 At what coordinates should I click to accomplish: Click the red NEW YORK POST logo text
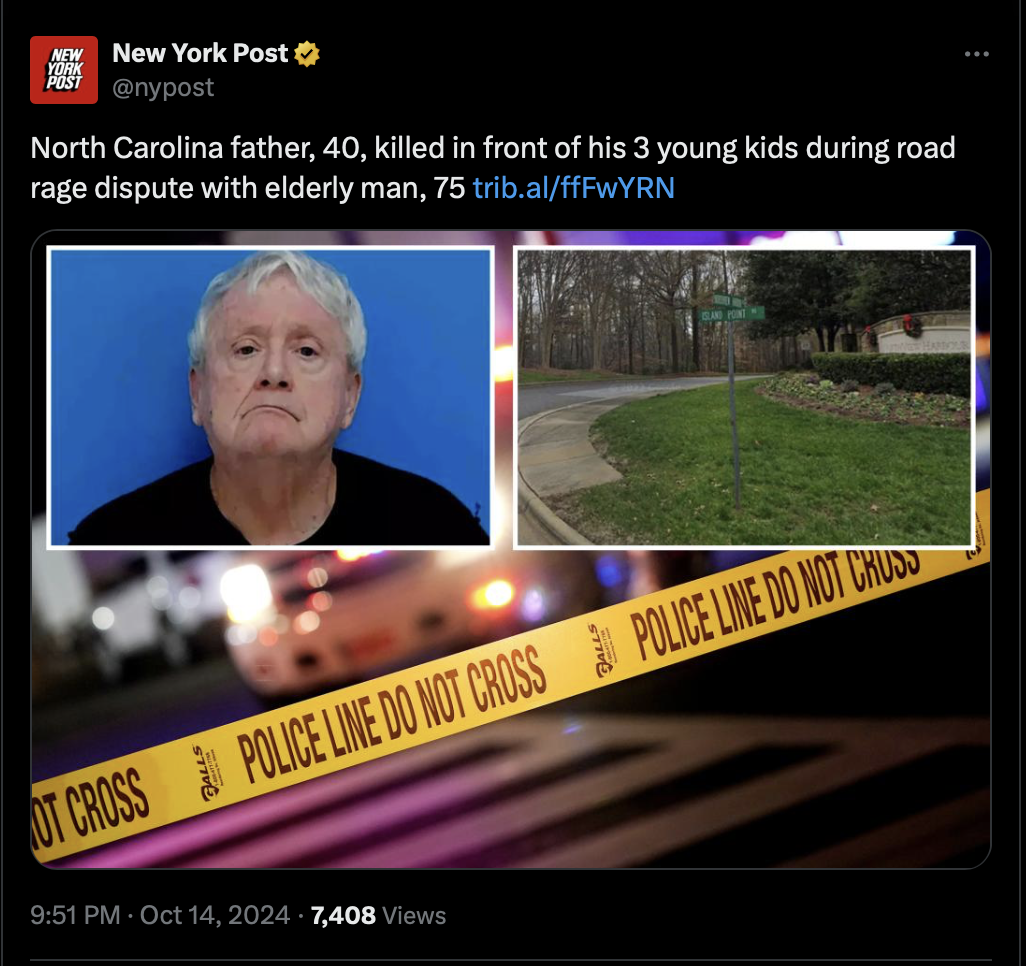click(x=64, y=69)
